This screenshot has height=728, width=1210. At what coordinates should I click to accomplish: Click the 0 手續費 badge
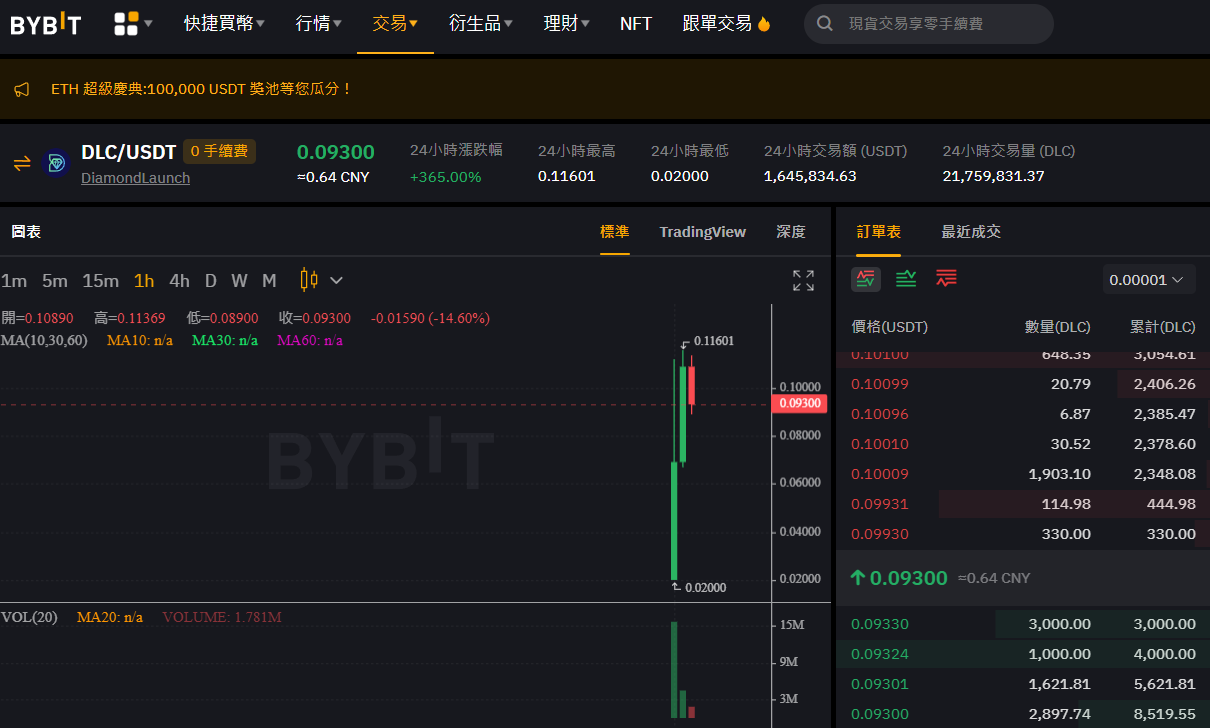point(219,152)
